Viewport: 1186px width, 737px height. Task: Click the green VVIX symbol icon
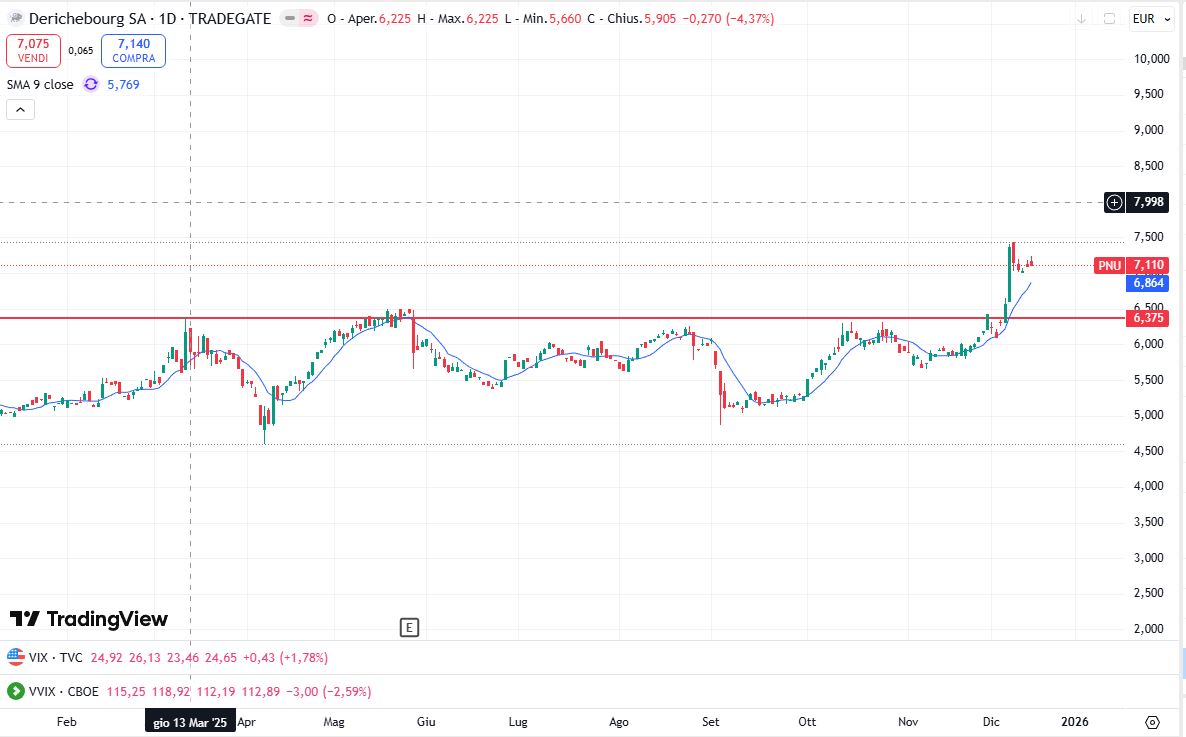click(x=16, y=691)
